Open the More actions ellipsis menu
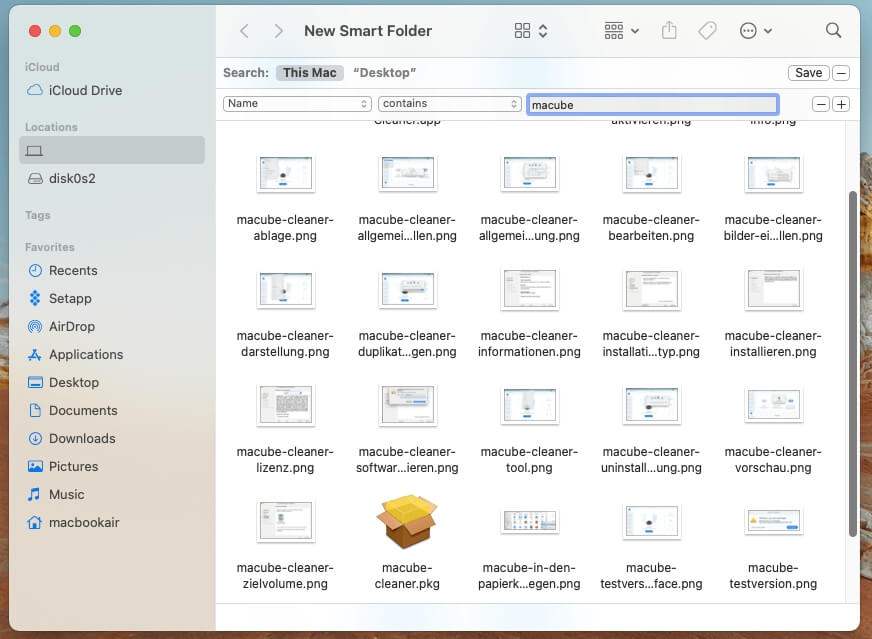872x639 pixels. pyautogui.click(x=755, y=31)
